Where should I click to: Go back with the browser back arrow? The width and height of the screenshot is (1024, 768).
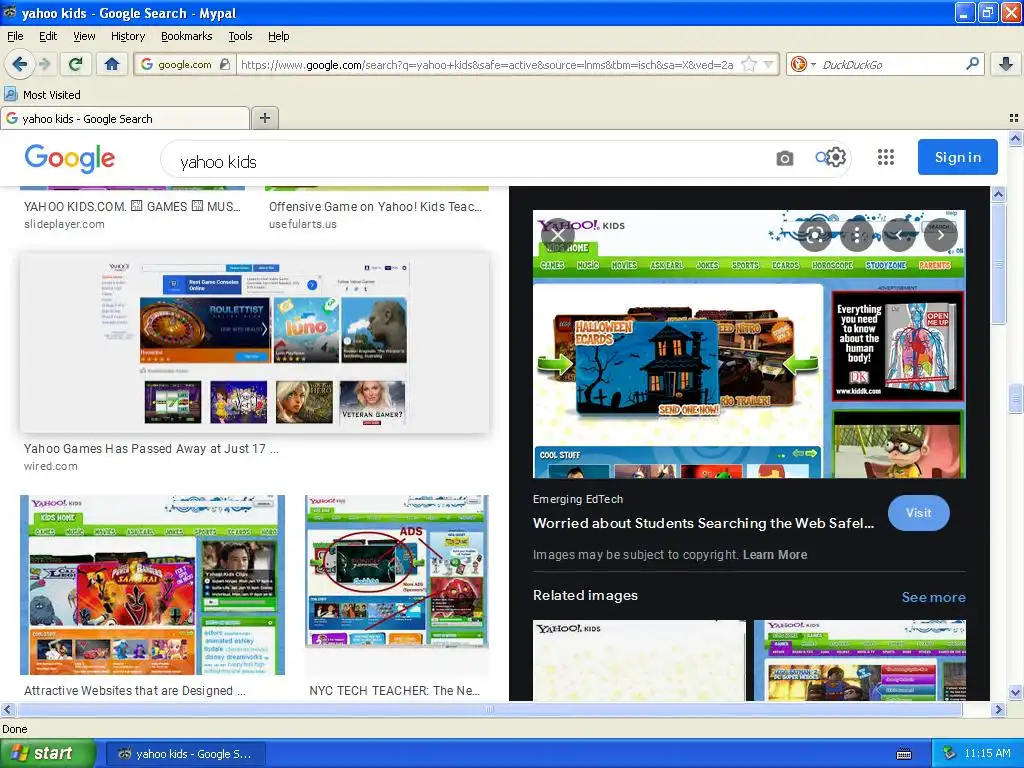(x=19, y=64)
